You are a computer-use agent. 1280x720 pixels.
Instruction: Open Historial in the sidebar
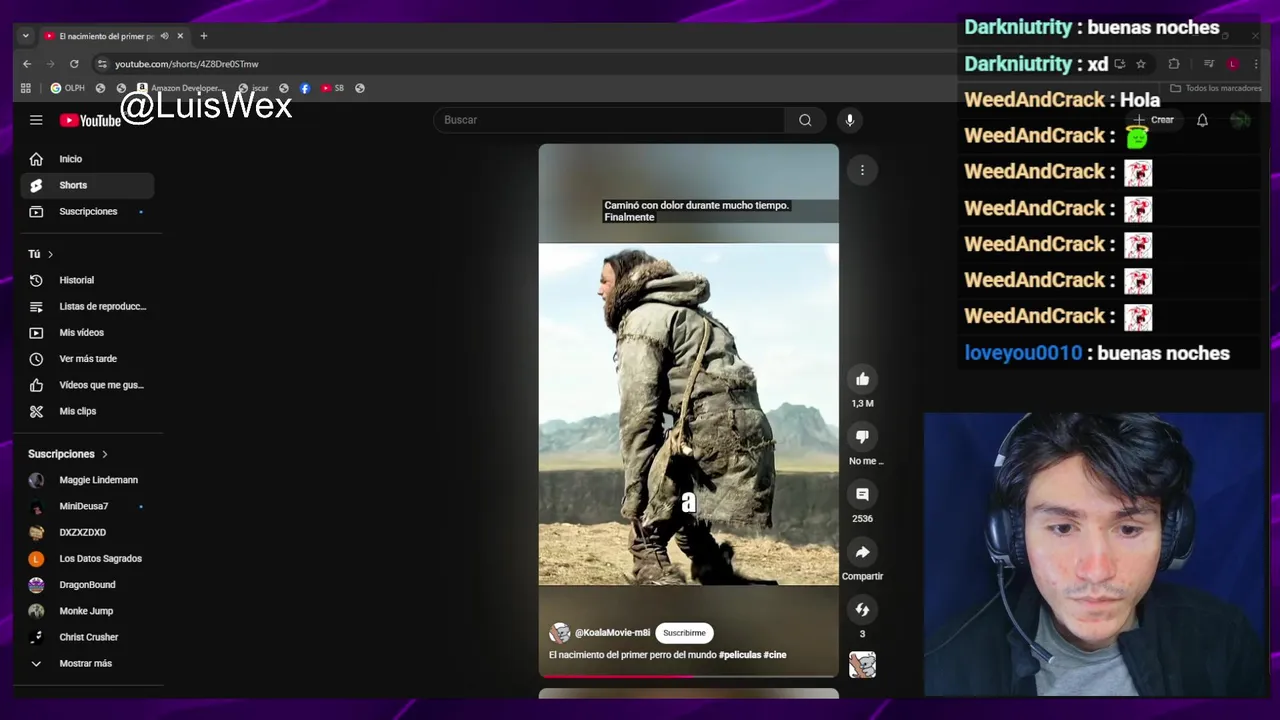(x=87, y=280)
